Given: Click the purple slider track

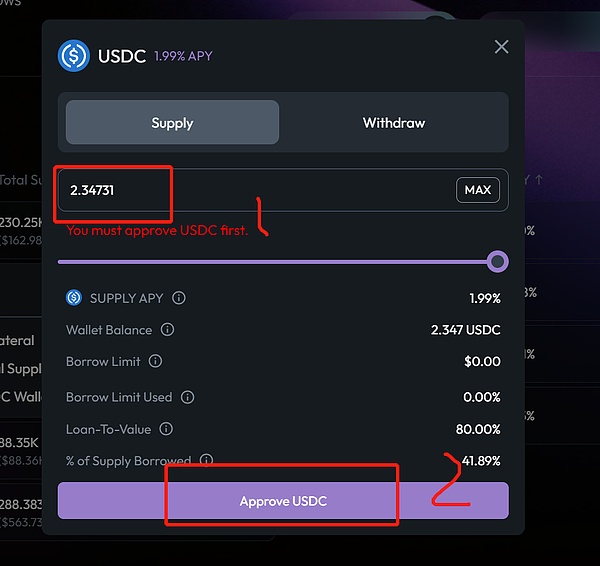Looking at the screenshot, I should click(x=270, y=262).
